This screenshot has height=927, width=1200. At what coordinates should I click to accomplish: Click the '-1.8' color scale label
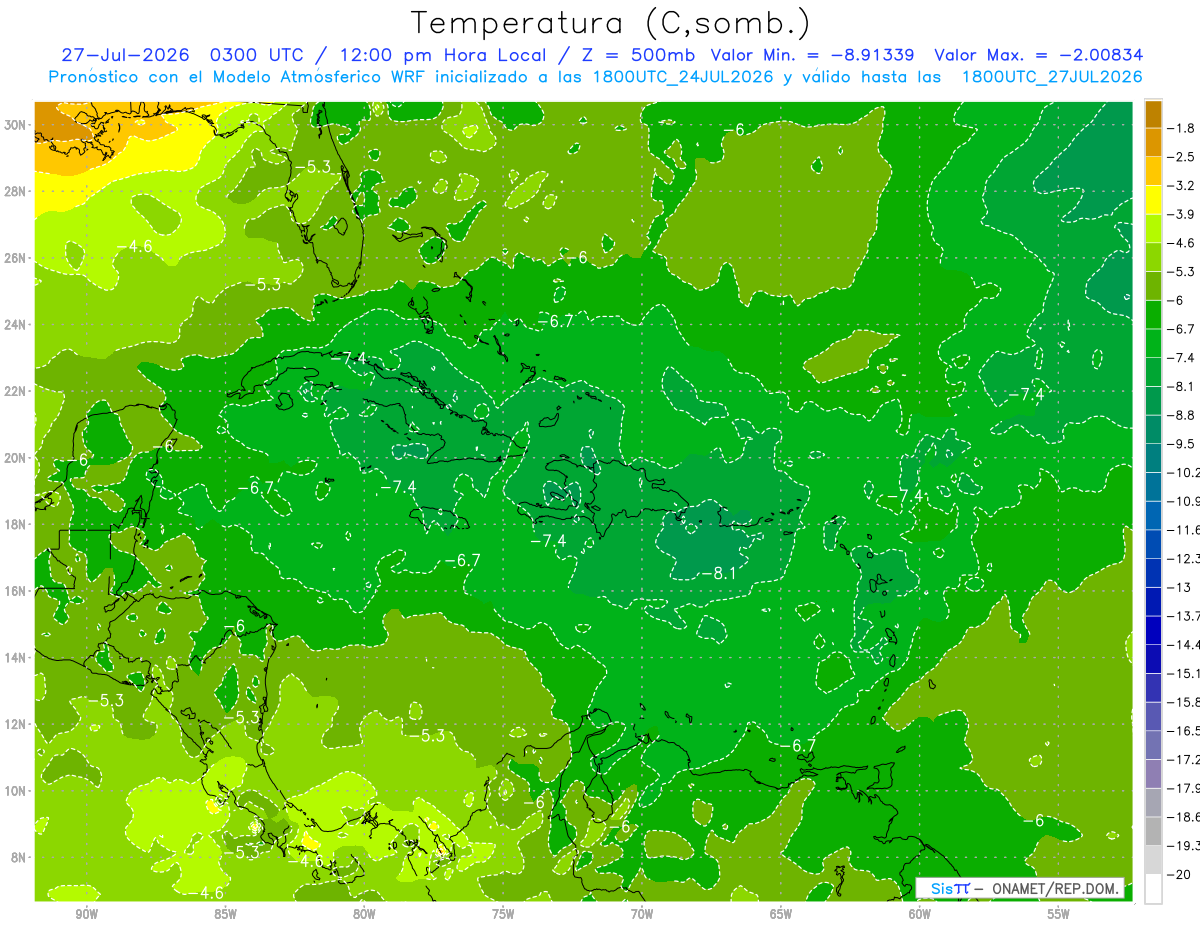point(1181,128)
